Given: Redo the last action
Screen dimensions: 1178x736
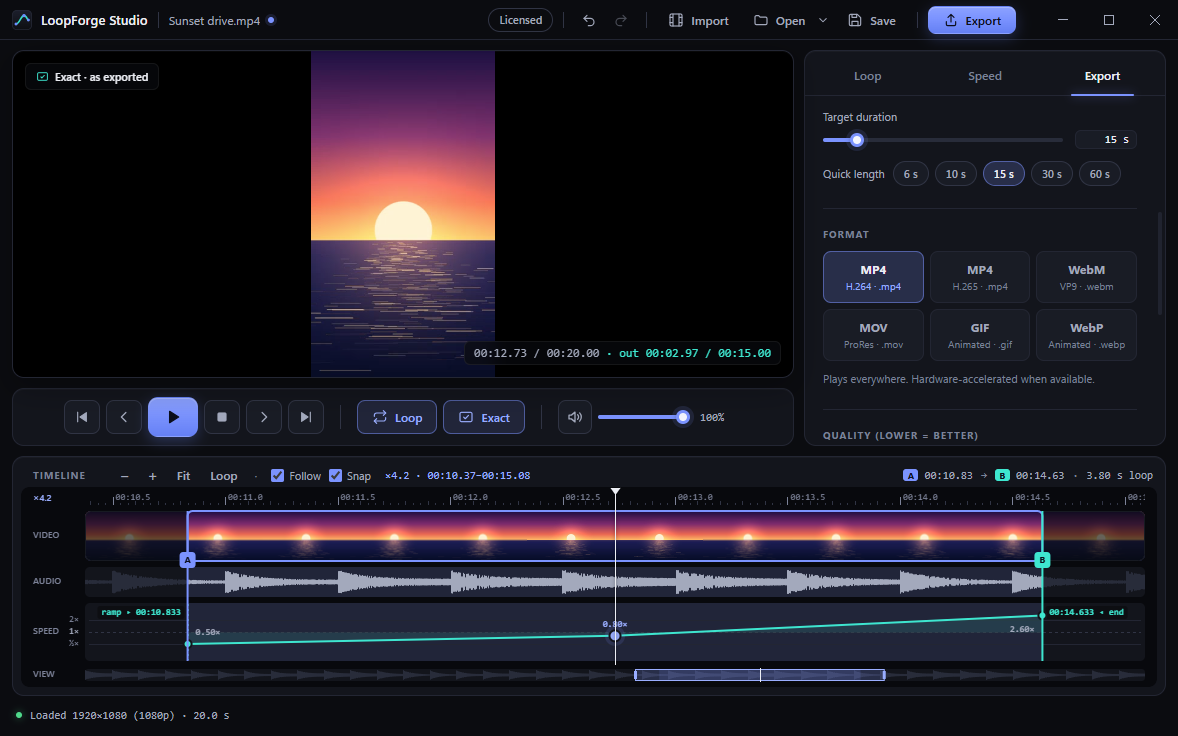Looking at the screenshot, I should click(x=621, y=20).
